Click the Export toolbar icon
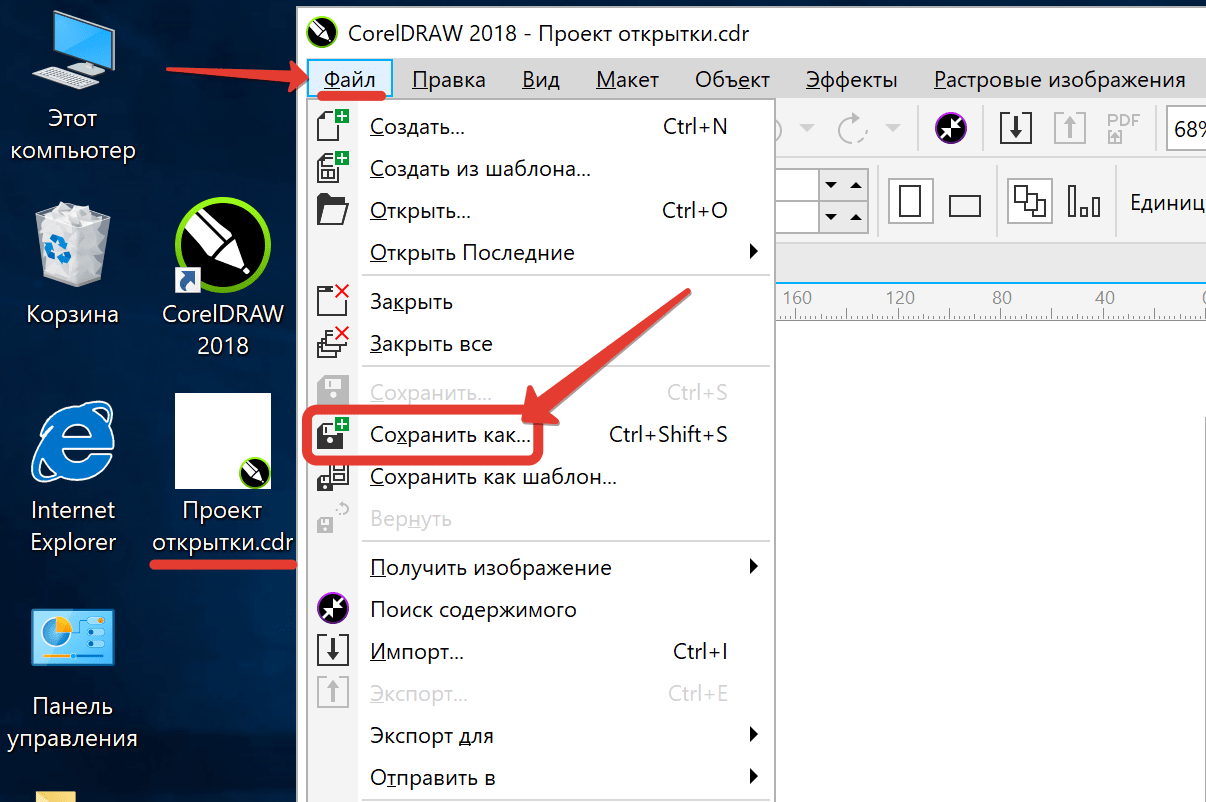Image resolution: width=1206 pixels, height=802 pixels. 1069,128
